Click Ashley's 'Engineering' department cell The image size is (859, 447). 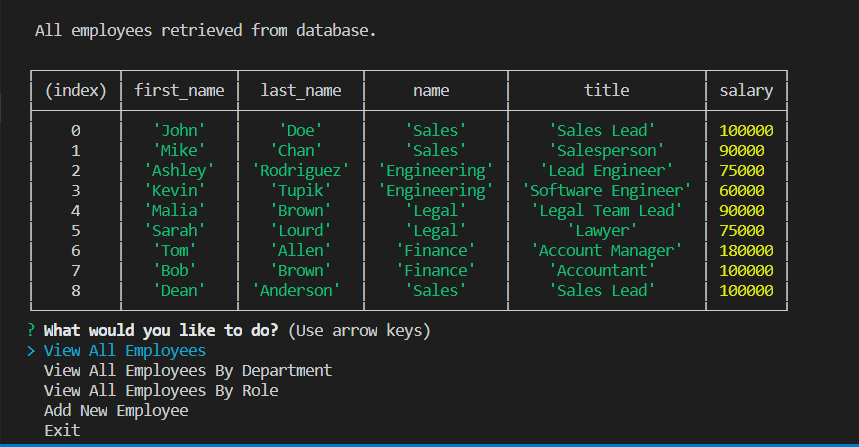click(x=436, y=170)
